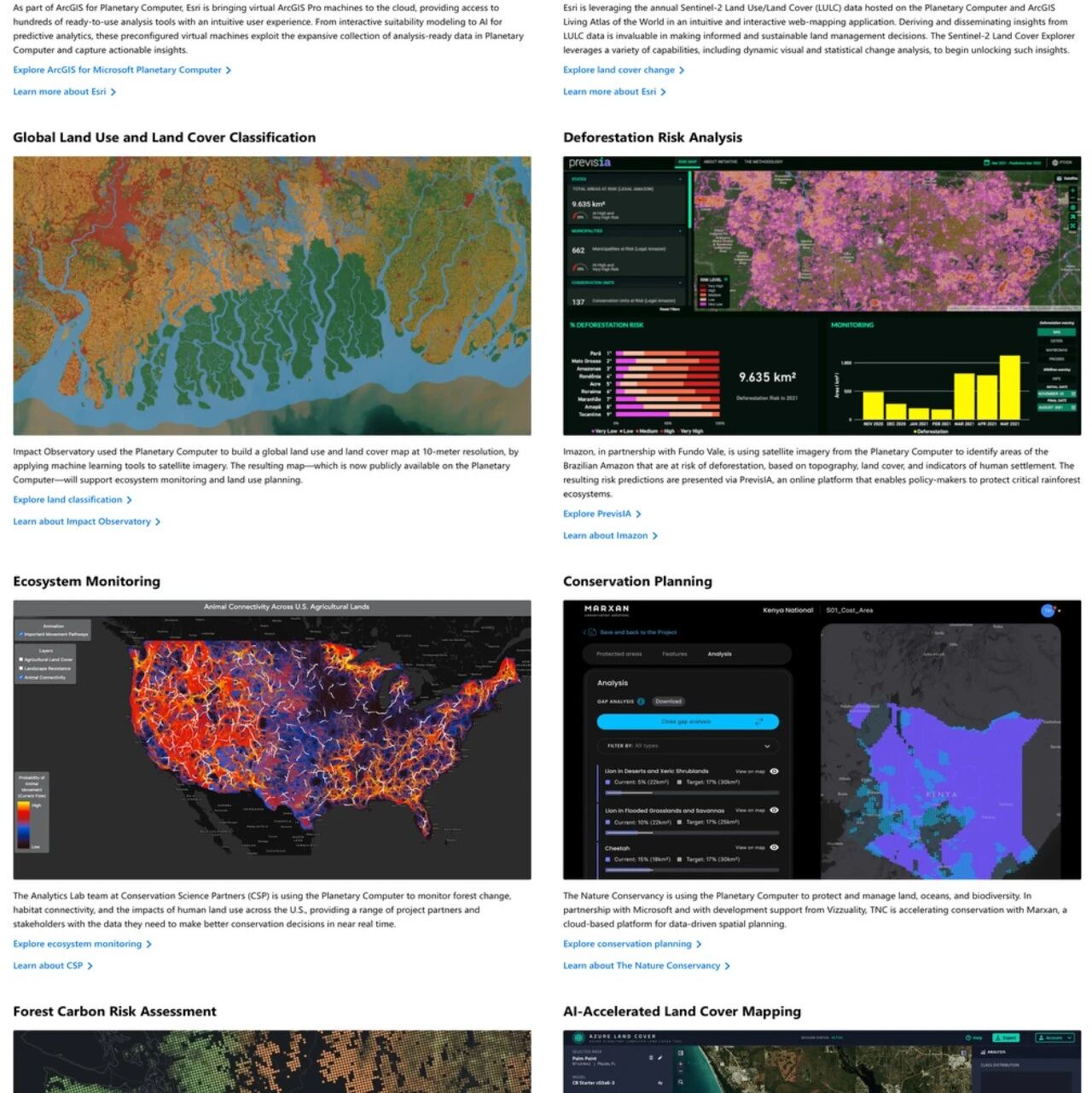
Task: Open About Initiative tab in Previsia
Action: pyautogui.click(x=720, y=161)
